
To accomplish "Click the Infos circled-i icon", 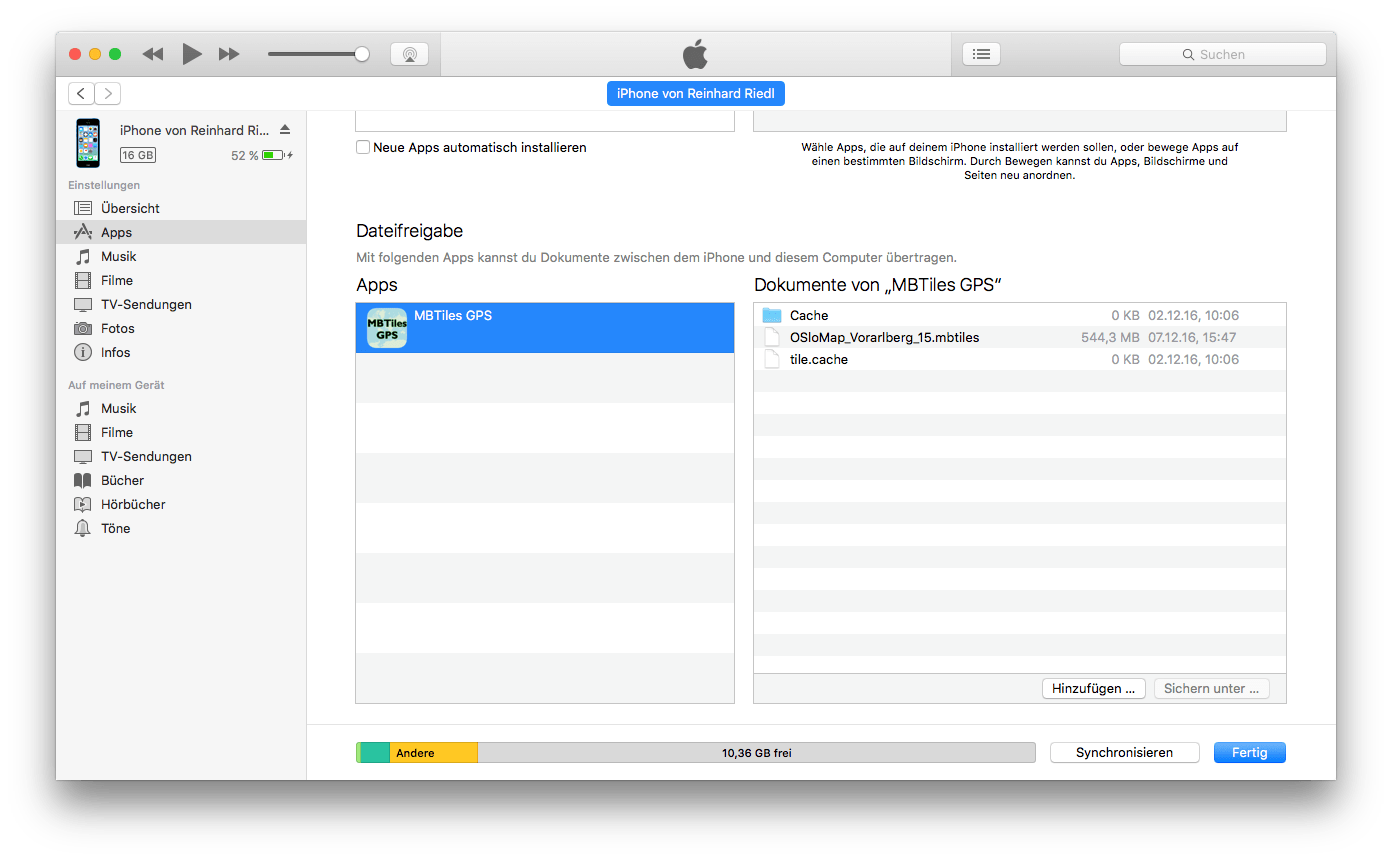I will tap(83, 352).
